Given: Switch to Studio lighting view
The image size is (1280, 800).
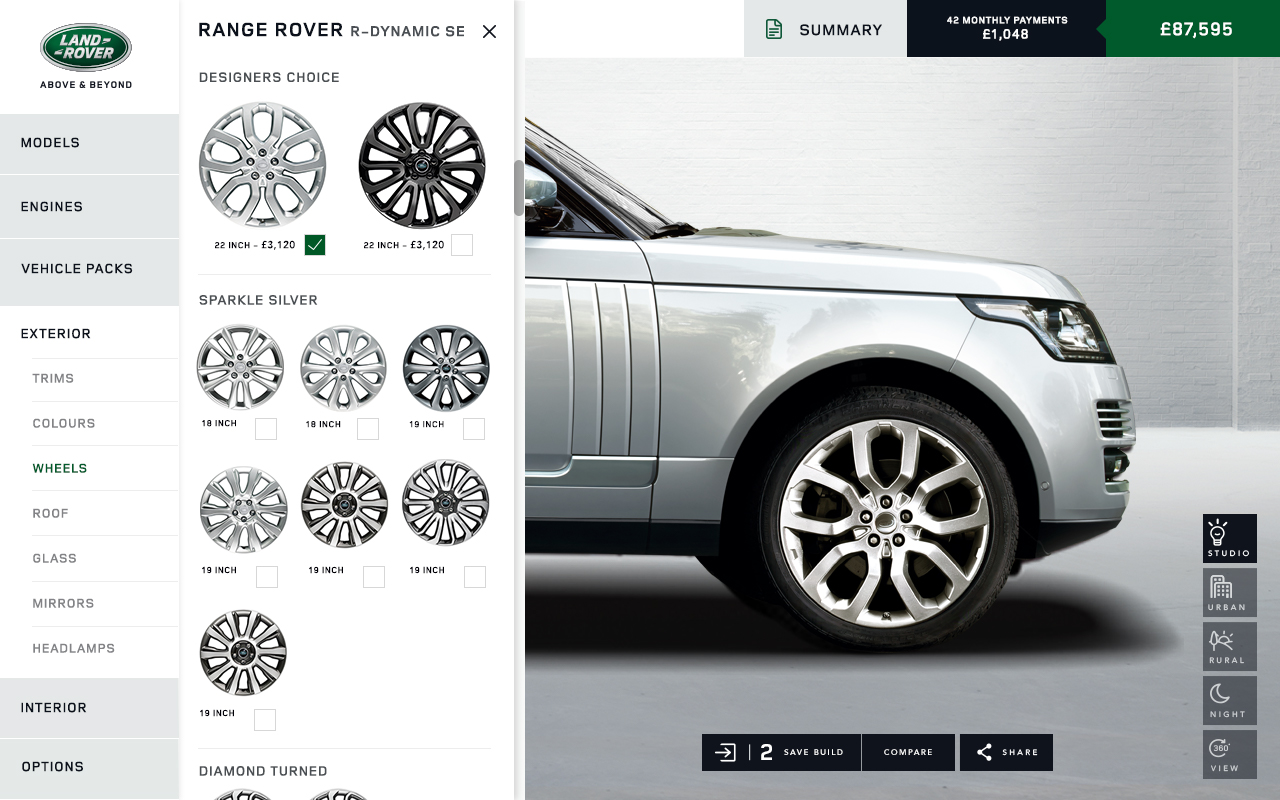Looking at the screenshot, I should pyautogui.click(x=1229, y=539).
